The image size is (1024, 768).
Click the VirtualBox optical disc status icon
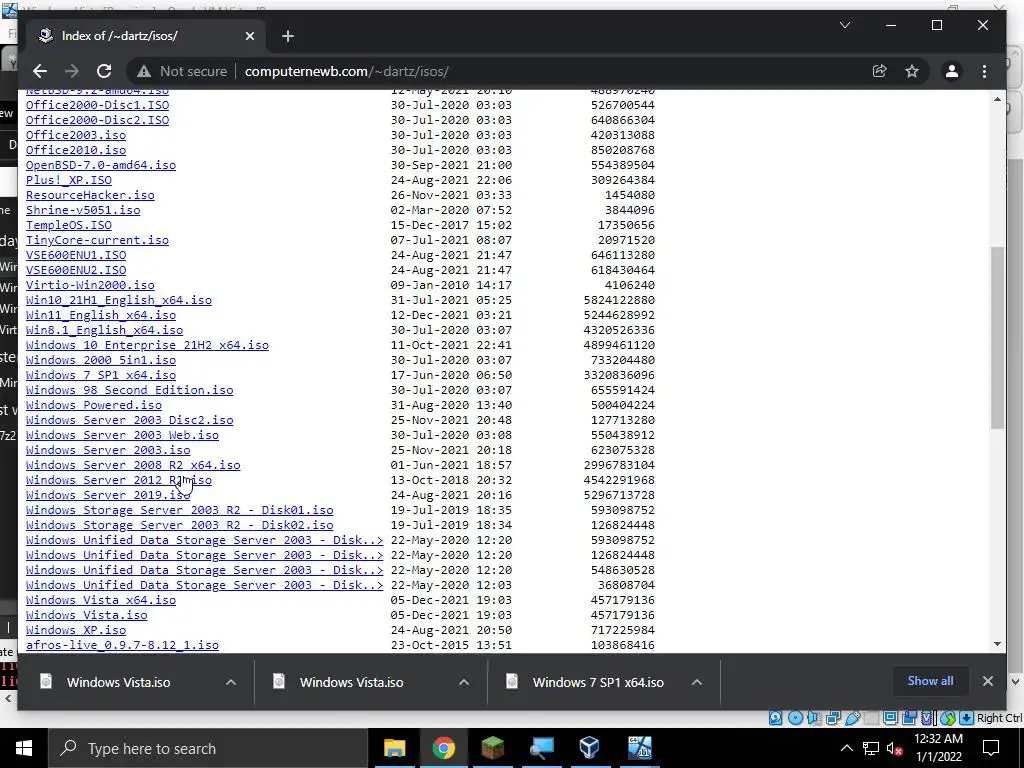tap(795, 718)
